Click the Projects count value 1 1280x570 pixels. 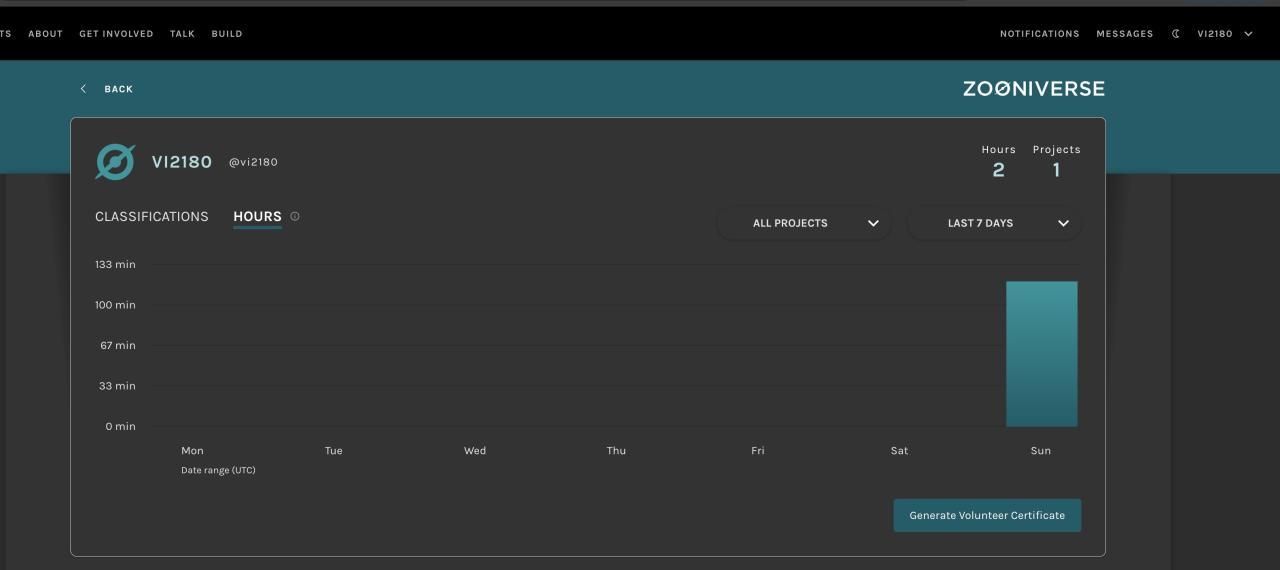click(x=1056, y=170)
